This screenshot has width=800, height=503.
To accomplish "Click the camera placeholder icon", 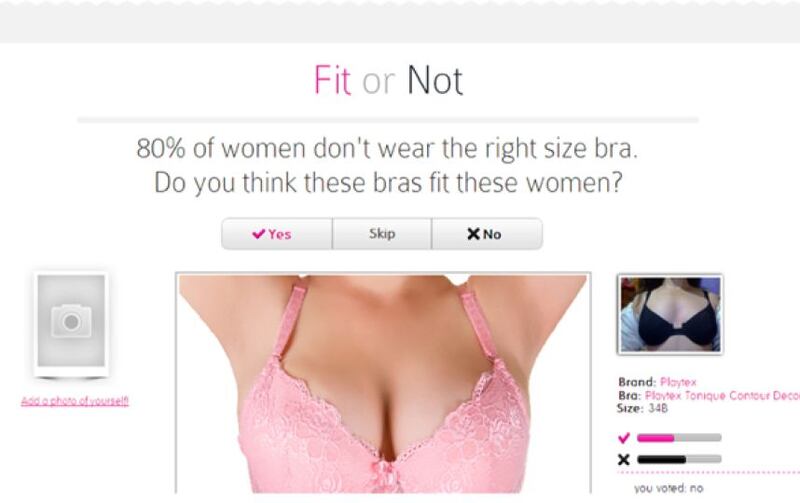I will click(71, 321).
